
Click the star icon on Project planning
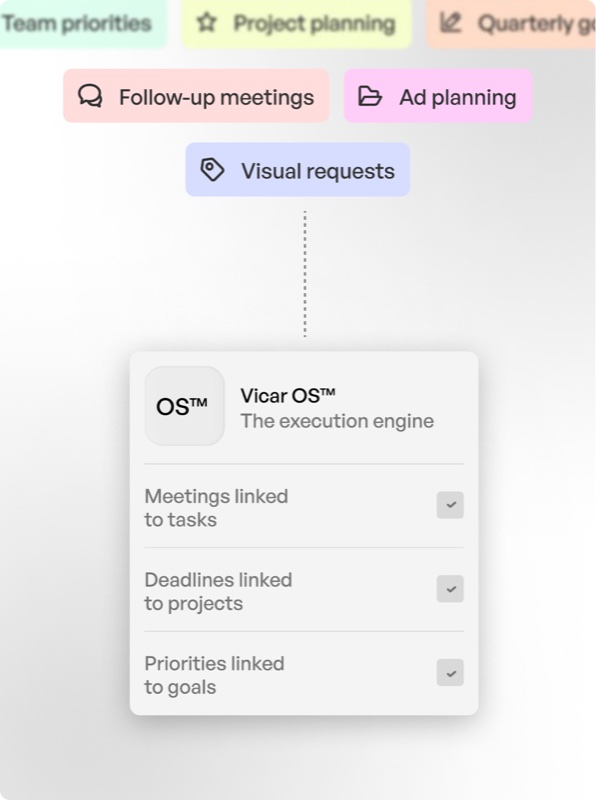pyautogui.click(x=207, y=22)
